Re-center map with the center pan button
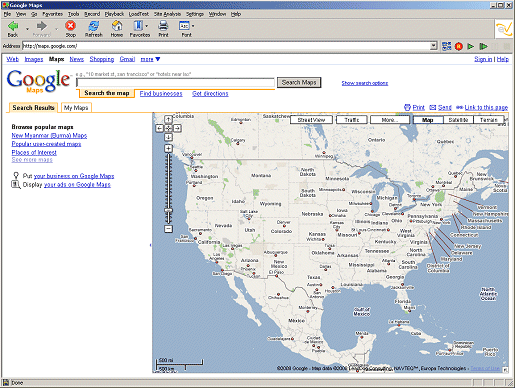The height and width of the screenshot is (388, 515). point(168,128)
